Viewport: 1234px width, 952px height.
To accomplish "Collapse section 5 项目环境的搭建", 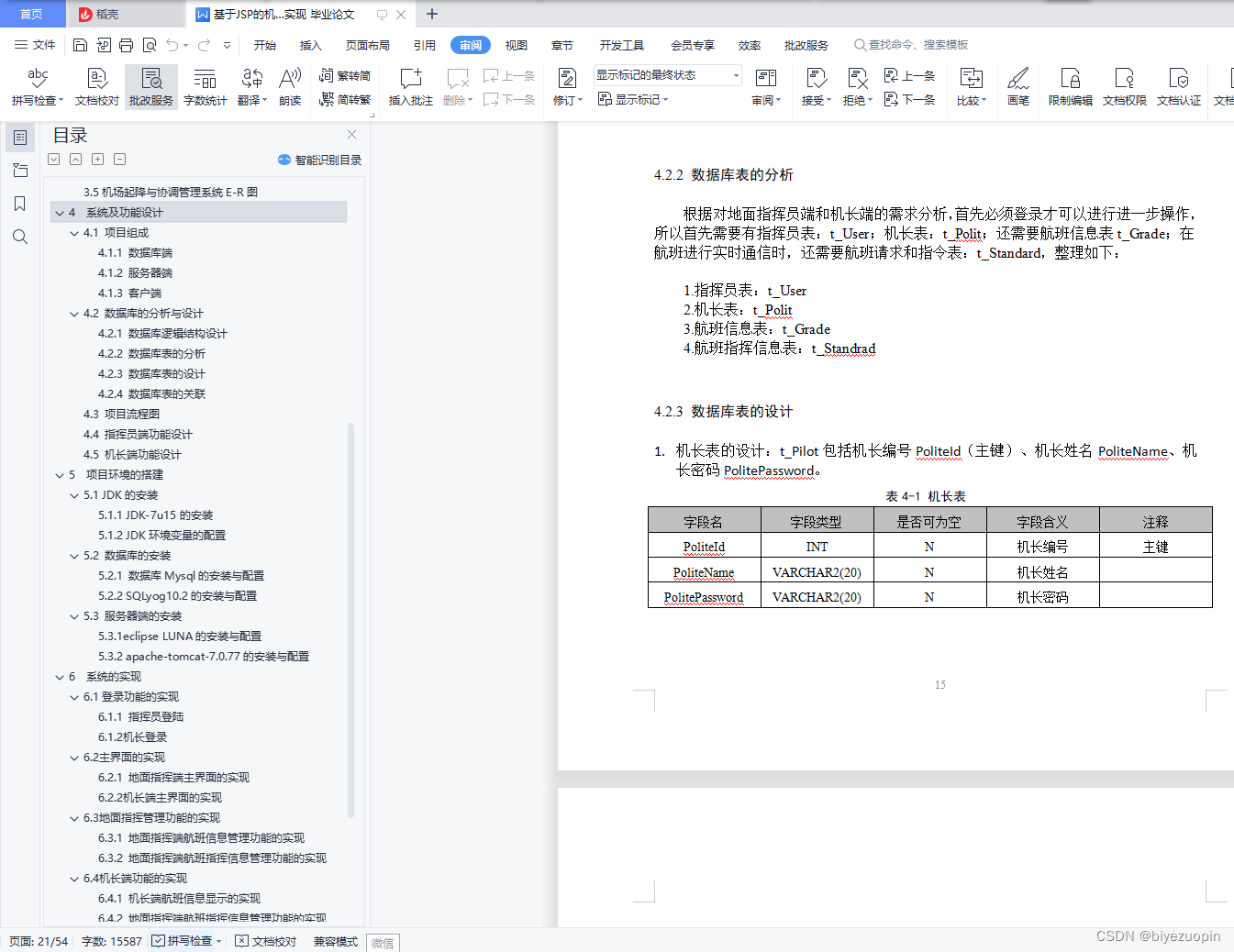I will [60, 475].
